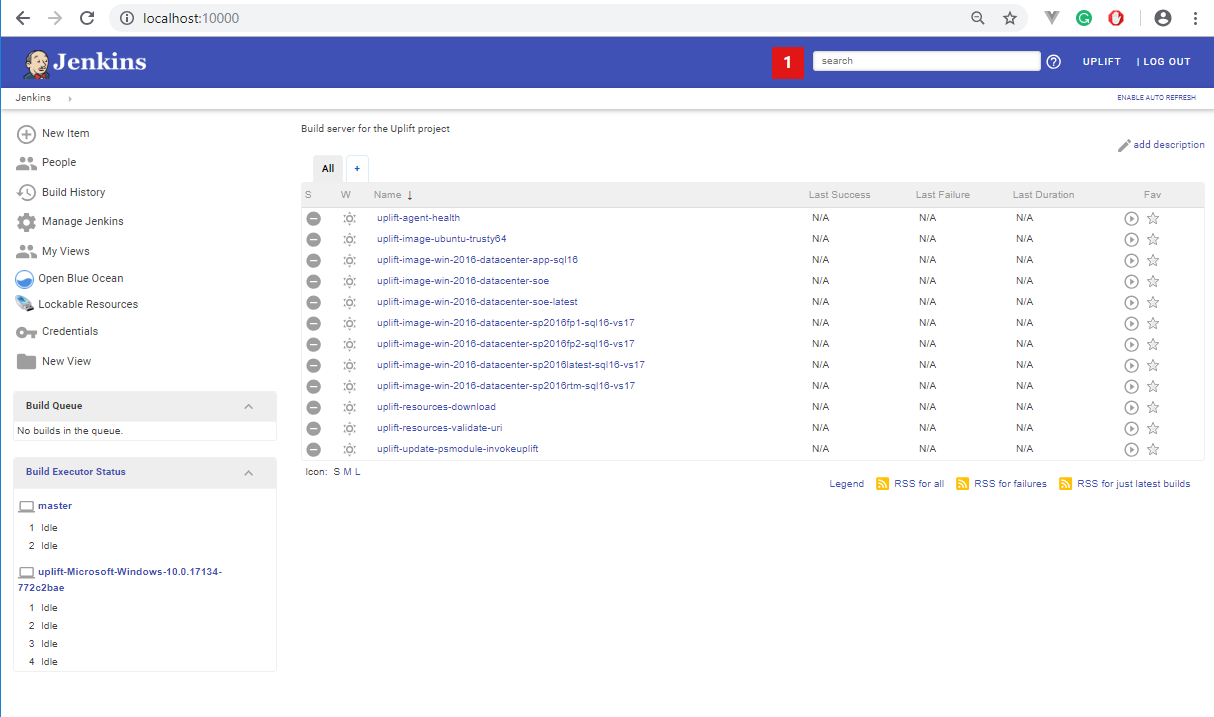
Task: Open RSS for failures feed
Action: [1002, 484]
